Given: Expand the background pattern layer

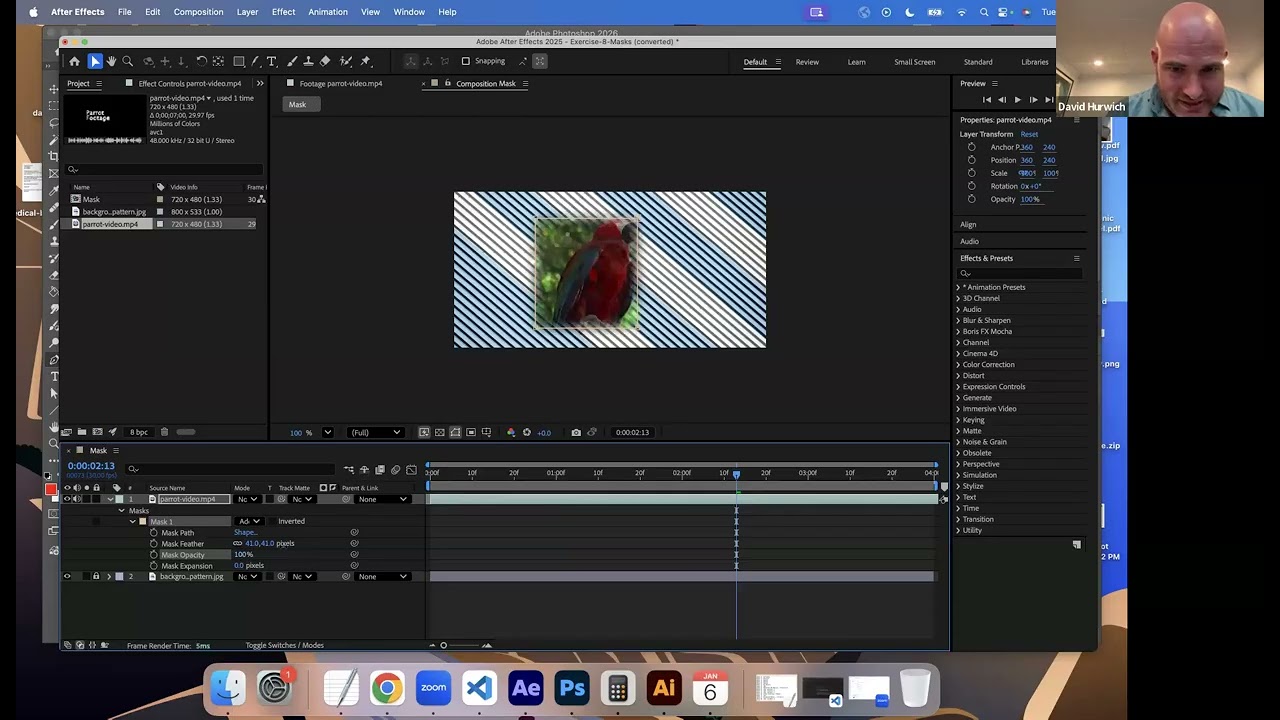Looking at the screenshot, I should 108,576.
